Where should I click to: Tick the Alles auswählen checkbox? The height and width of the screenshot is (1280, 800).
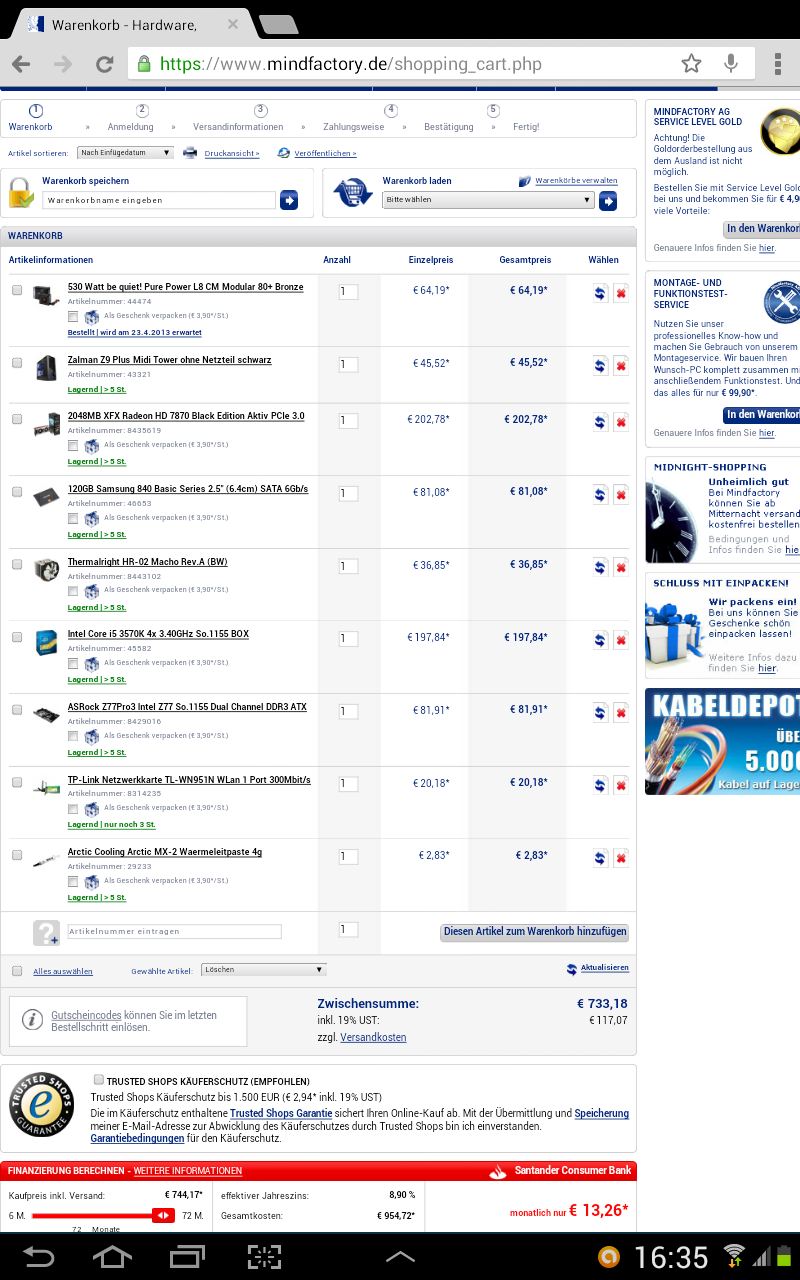(17, 971)
